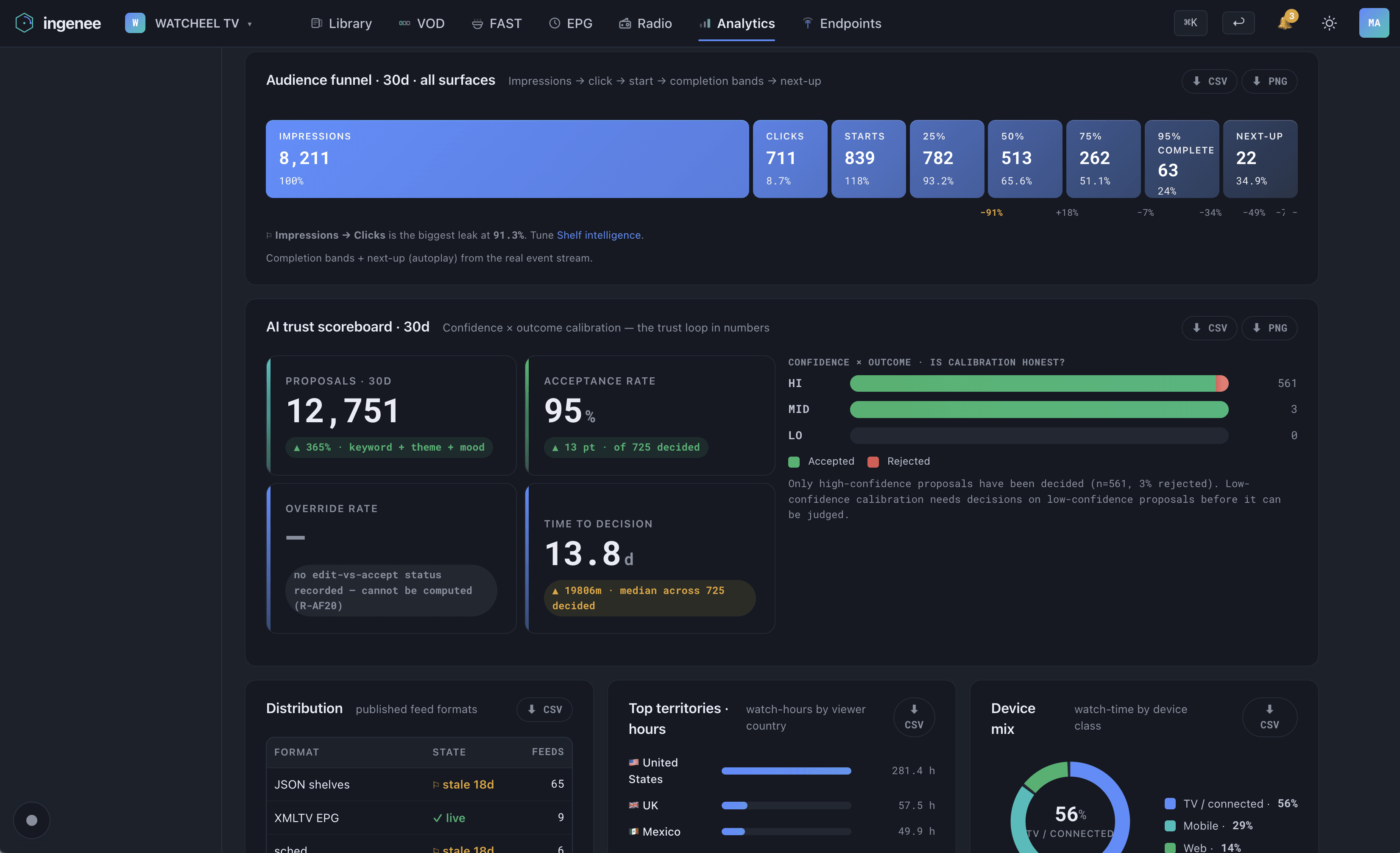
Task: Click the return arrow icon button
Action: [1238, 23]
